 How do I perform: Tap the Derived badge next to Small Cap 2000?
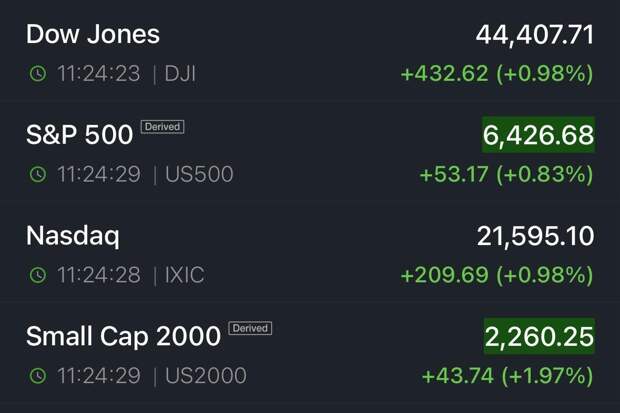point(250,328)
